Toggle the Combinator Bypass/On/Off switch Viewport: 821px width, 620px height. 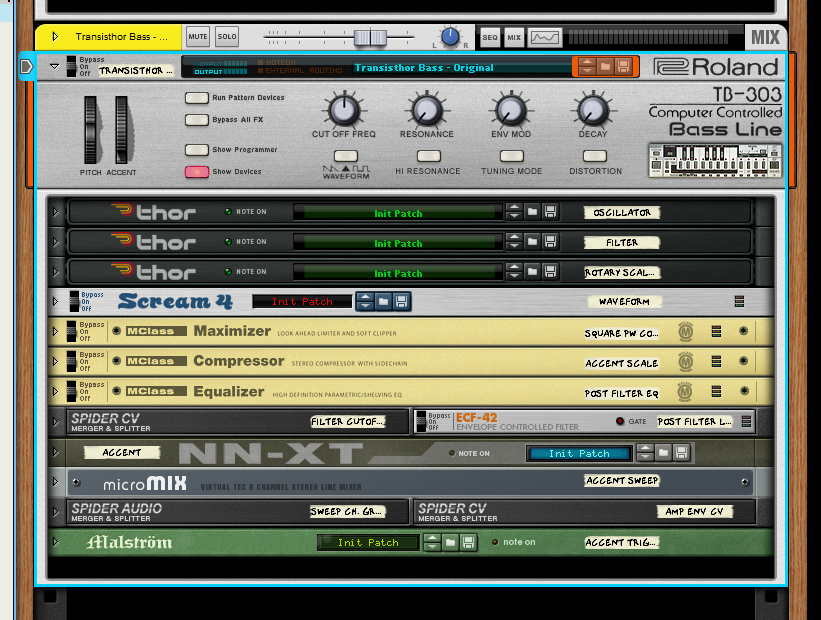[71, 67]
